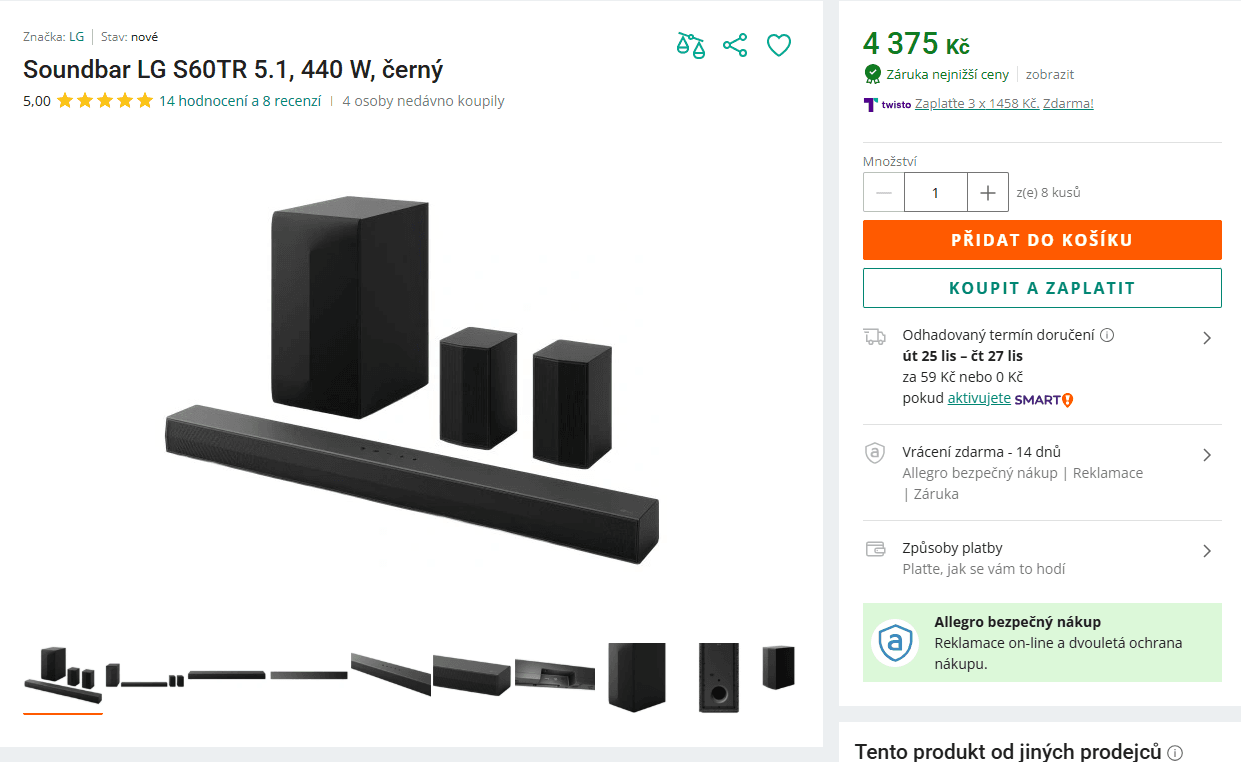1241x762 pixels.
Task: Open 14 hodnocení a 8 recenzí
Action: (x=239, y=101)
